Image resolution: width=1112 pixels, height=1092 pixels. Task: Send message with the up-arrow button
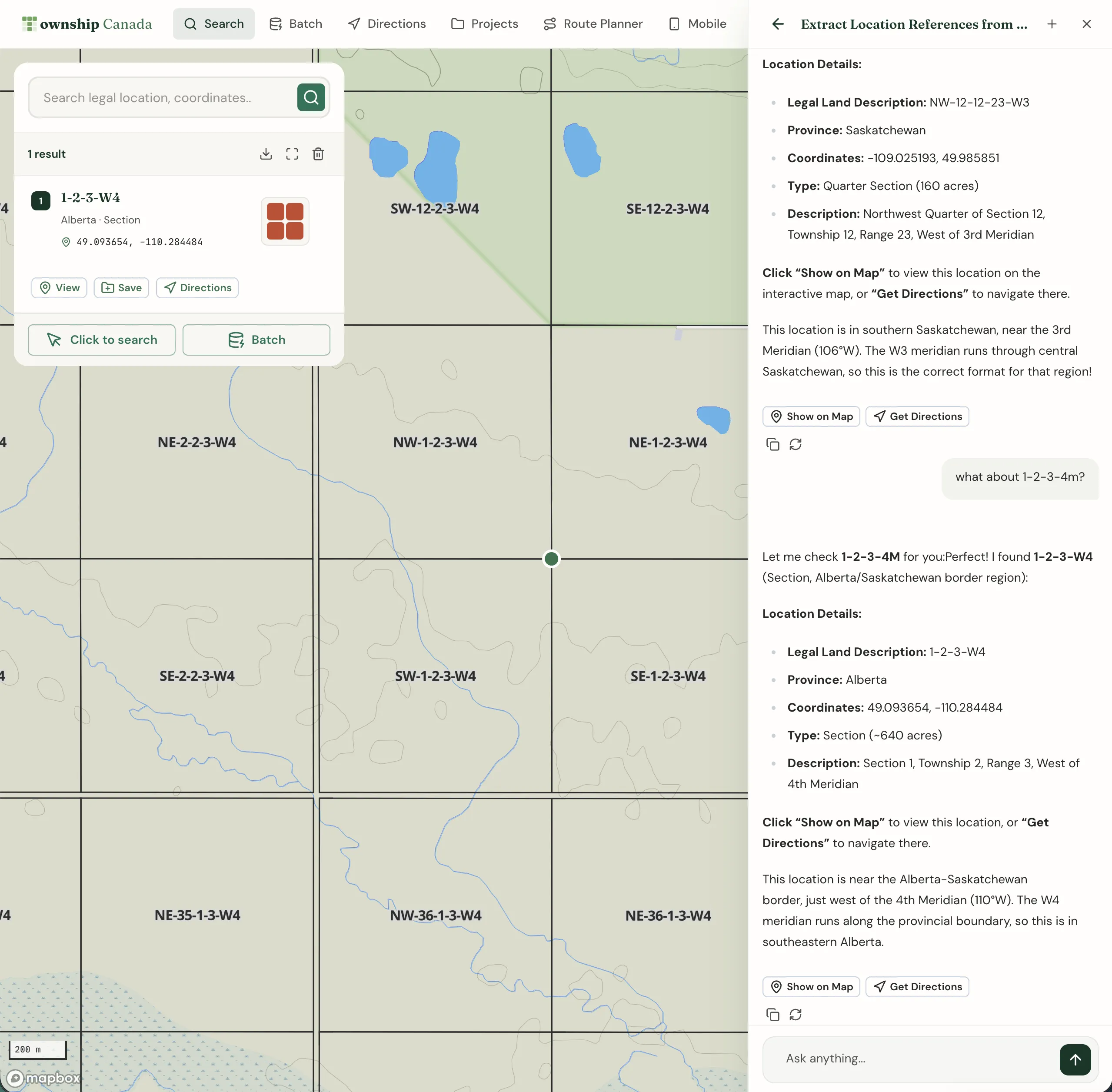click(x=1075, y=1059)
